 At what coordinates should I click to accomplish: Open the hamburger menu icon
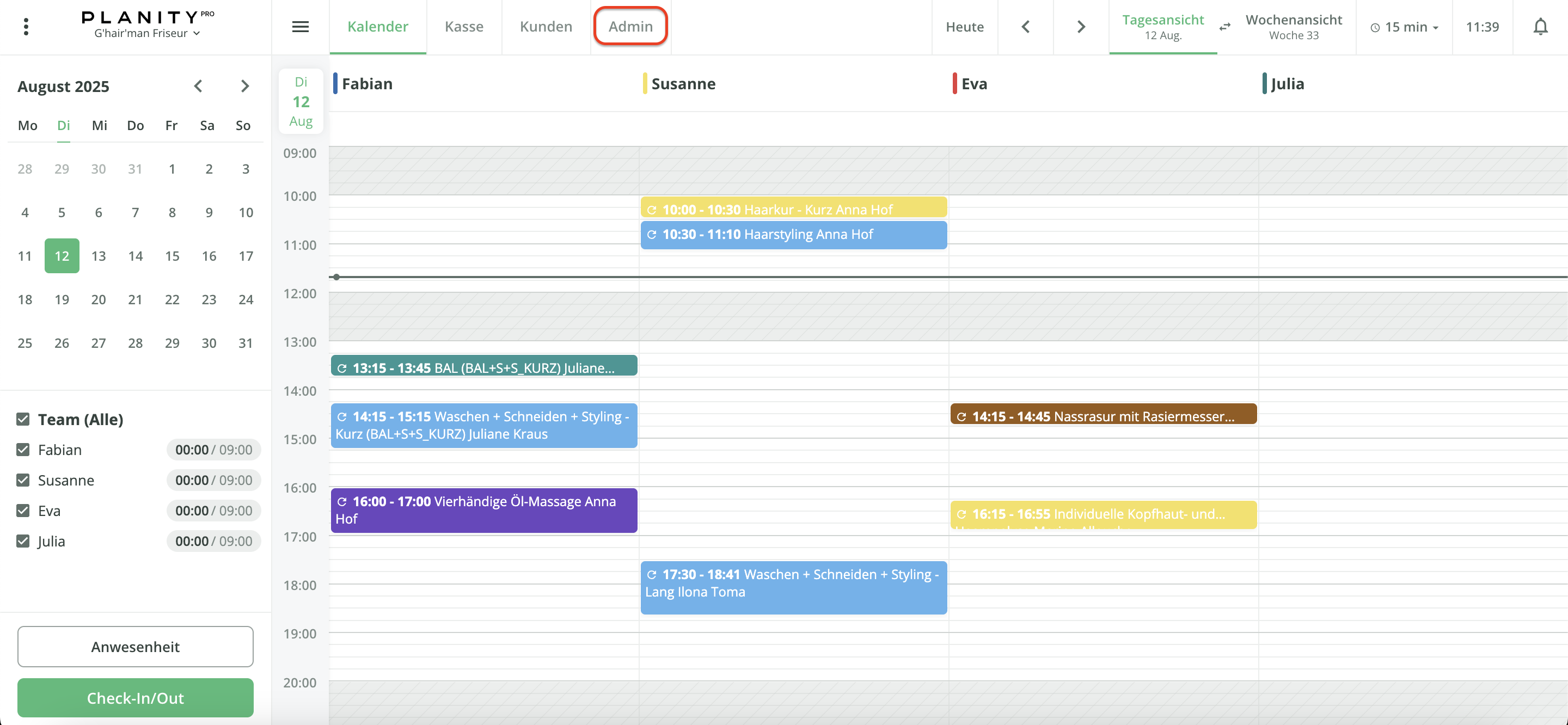tap(300, 27)
